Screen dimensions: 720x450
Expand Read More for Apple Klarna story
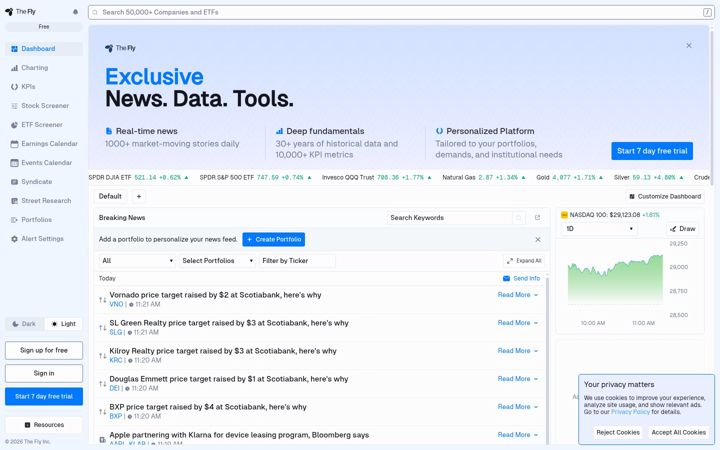(518, 435)
